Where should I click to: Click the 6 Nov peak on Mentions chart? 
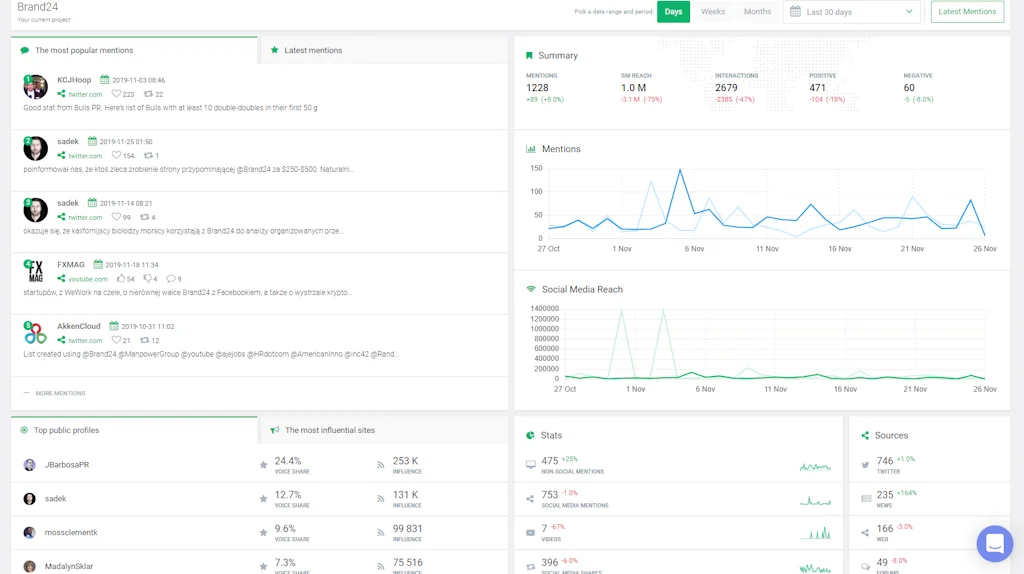tap(680, 171)
